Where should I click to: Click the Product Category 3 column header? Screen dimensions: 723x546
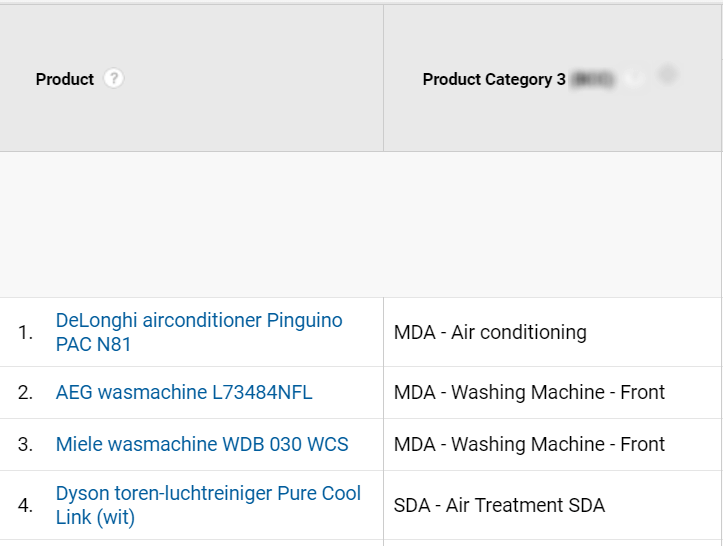pos(494,79)
